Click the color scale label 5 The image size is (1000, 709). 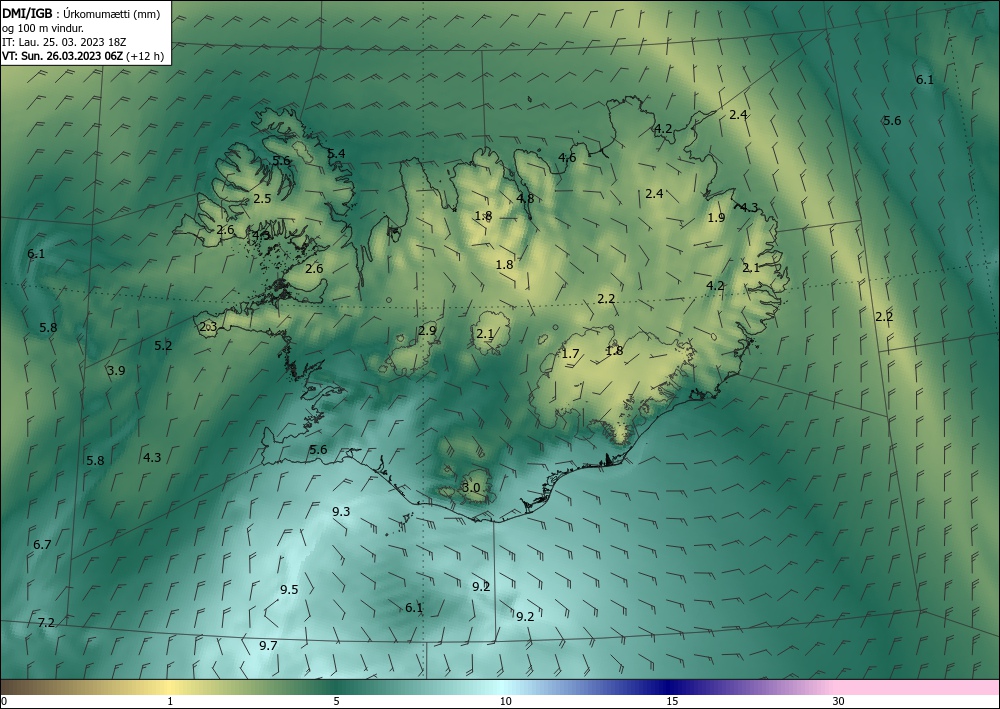[336, 701]
